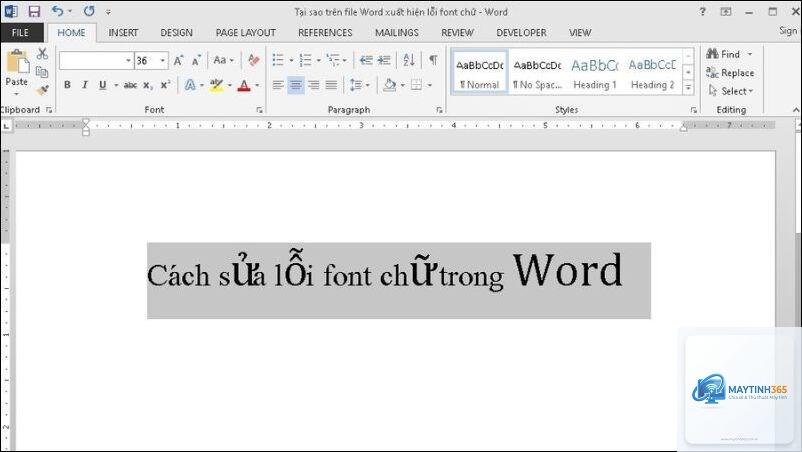The height and width of the screenshot is (452, 802).
Task: Click the Ribbon Display Options icon
Action: (726, 11)
